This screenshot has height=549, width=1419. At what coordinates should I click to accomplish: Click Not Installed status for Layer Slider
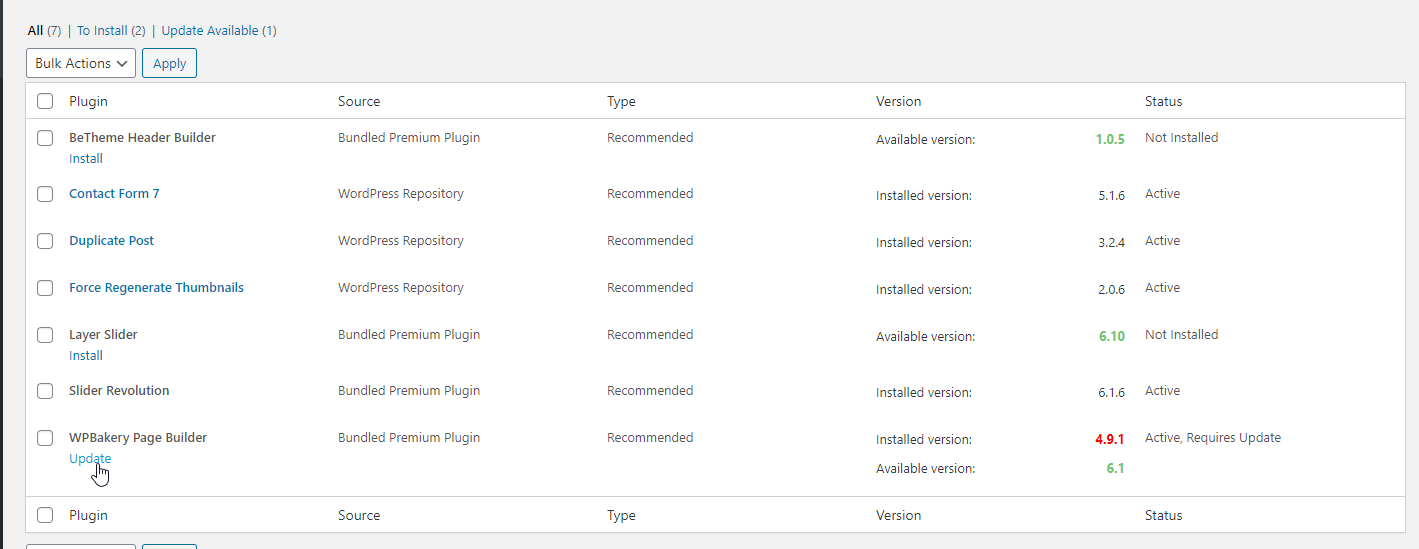1181,334
